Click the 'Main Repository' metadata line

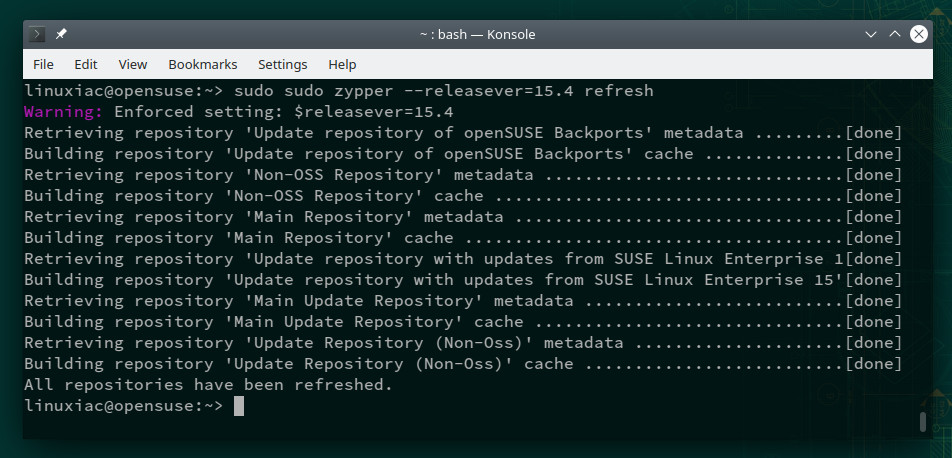463,217
